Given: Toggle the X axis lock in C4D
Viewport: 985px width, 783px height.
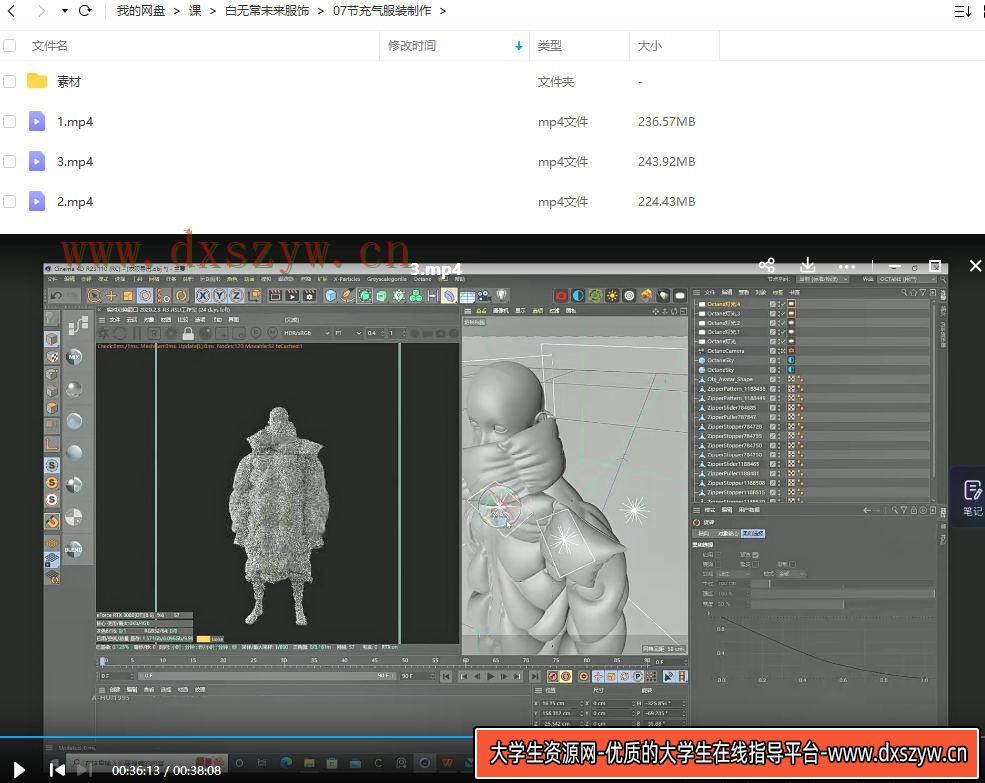Looking at the screenshot, I should [202, 295].
